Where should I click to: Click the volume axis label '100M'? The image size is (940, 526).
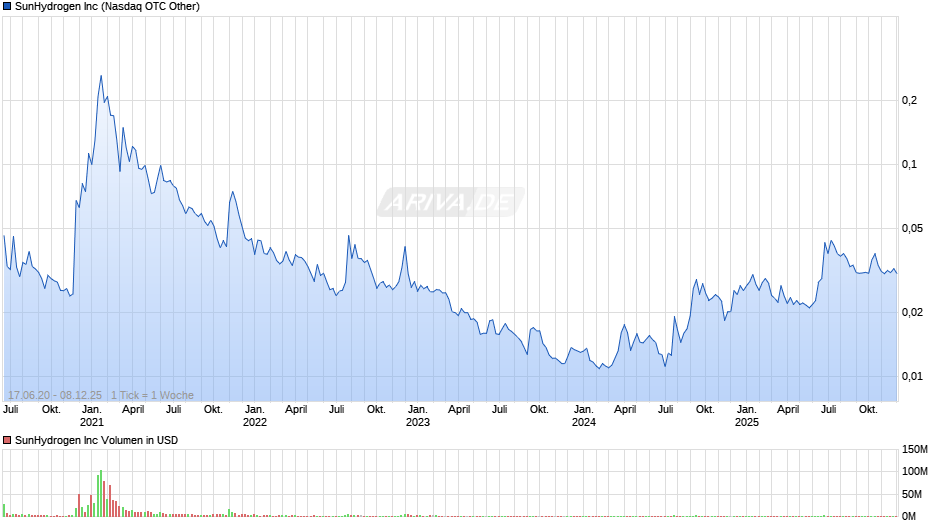915,471
